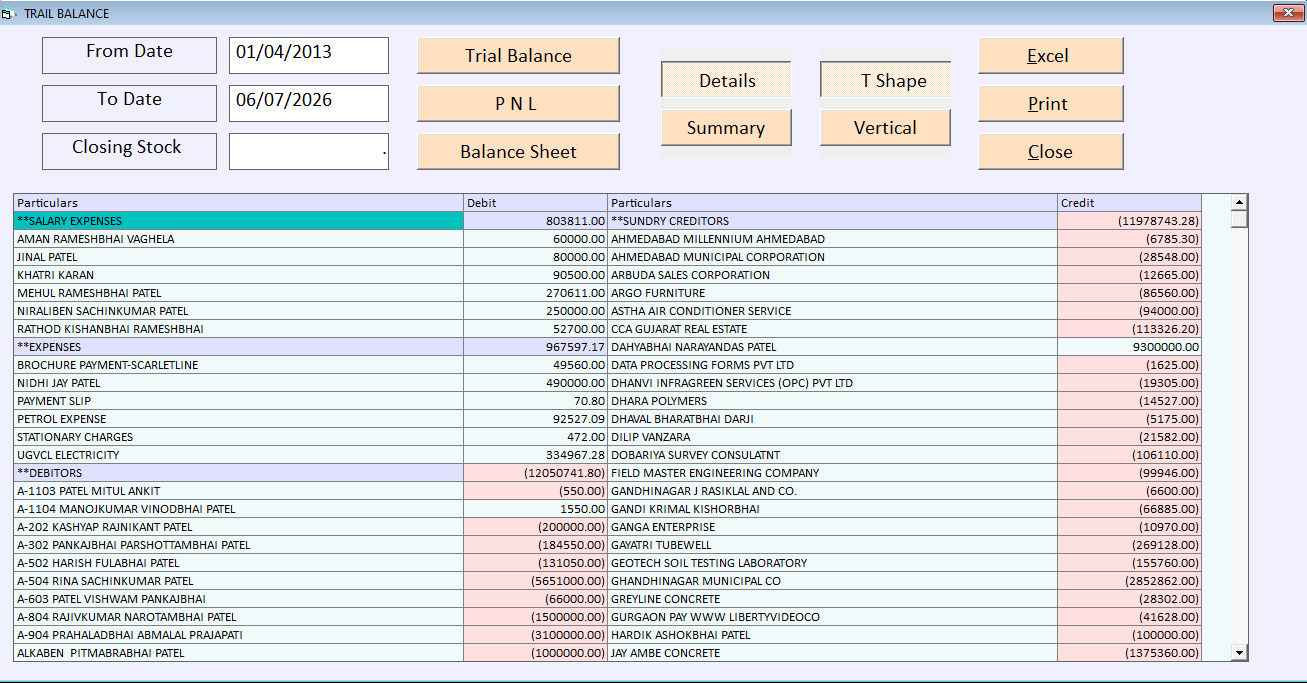Screen dimensions: 1307x684
Task: Click the scroll down arrow of the grid
Action: (1240, 652)
